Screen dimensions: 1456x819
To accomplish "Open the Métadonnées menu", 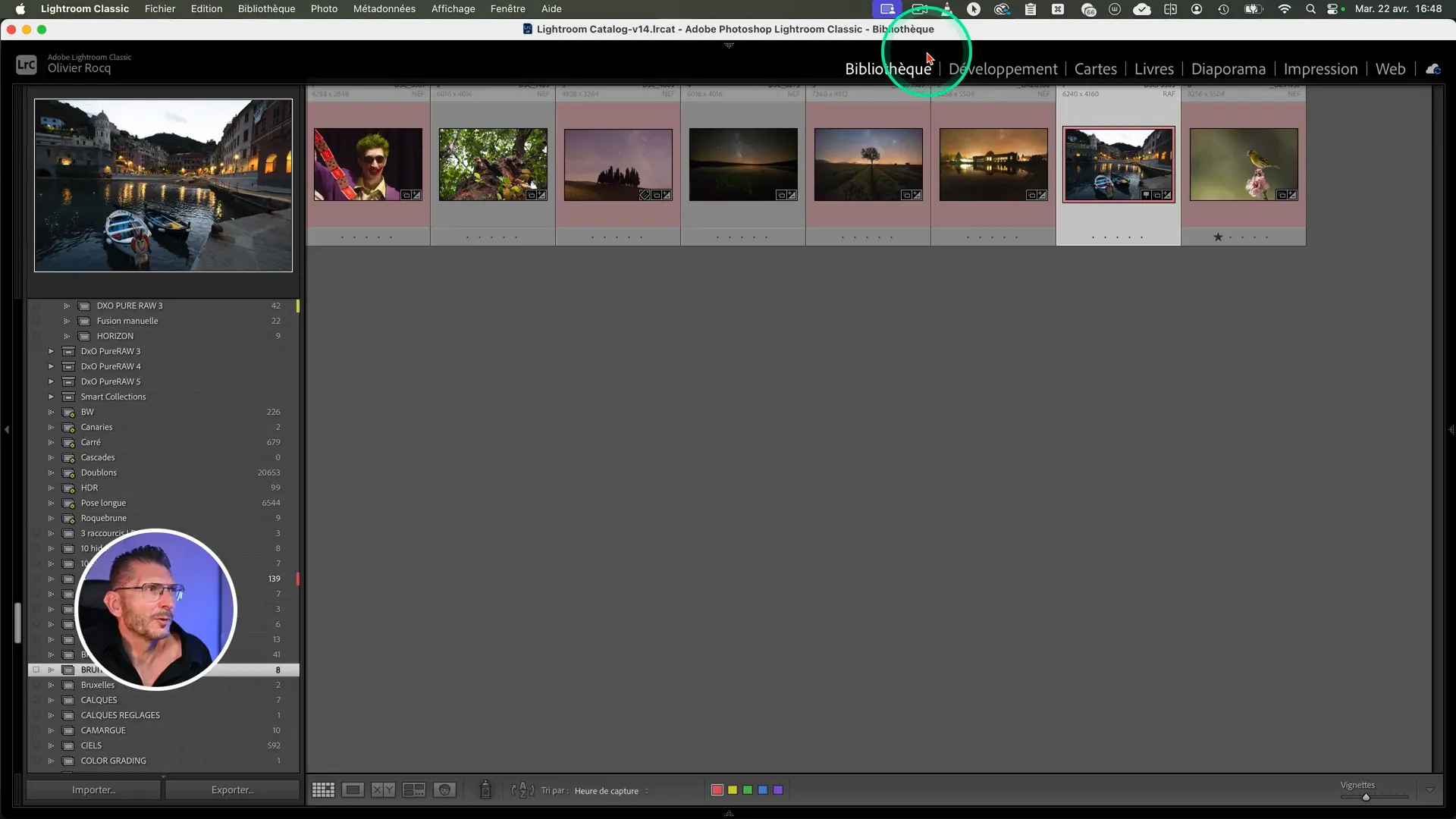I will coord(384,9).
